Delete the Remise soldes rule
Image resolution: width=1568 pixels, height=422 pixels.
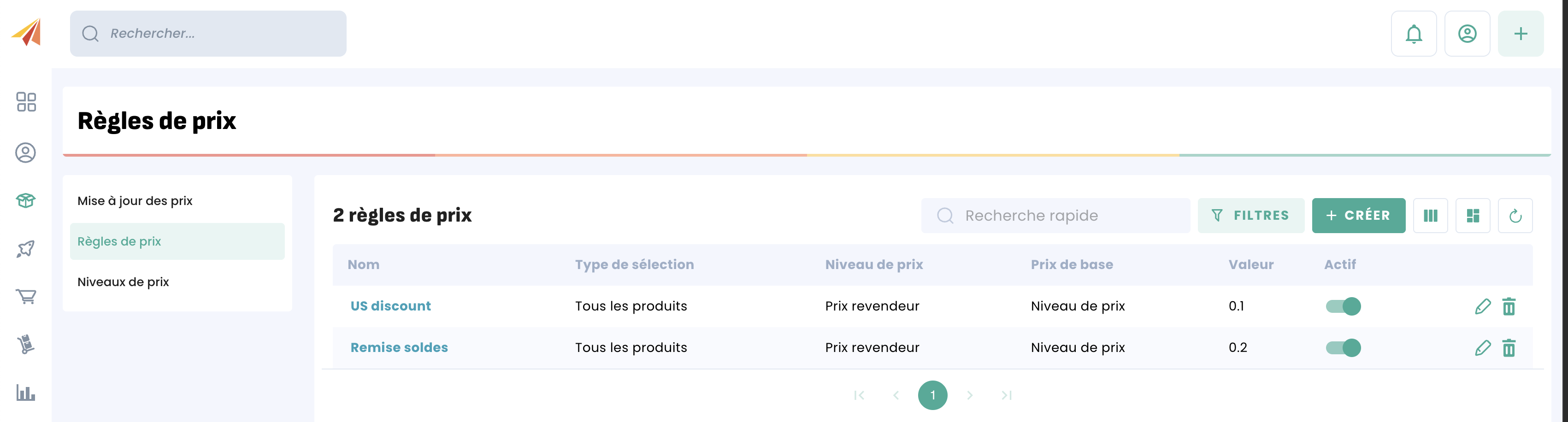click(1509, 348)
